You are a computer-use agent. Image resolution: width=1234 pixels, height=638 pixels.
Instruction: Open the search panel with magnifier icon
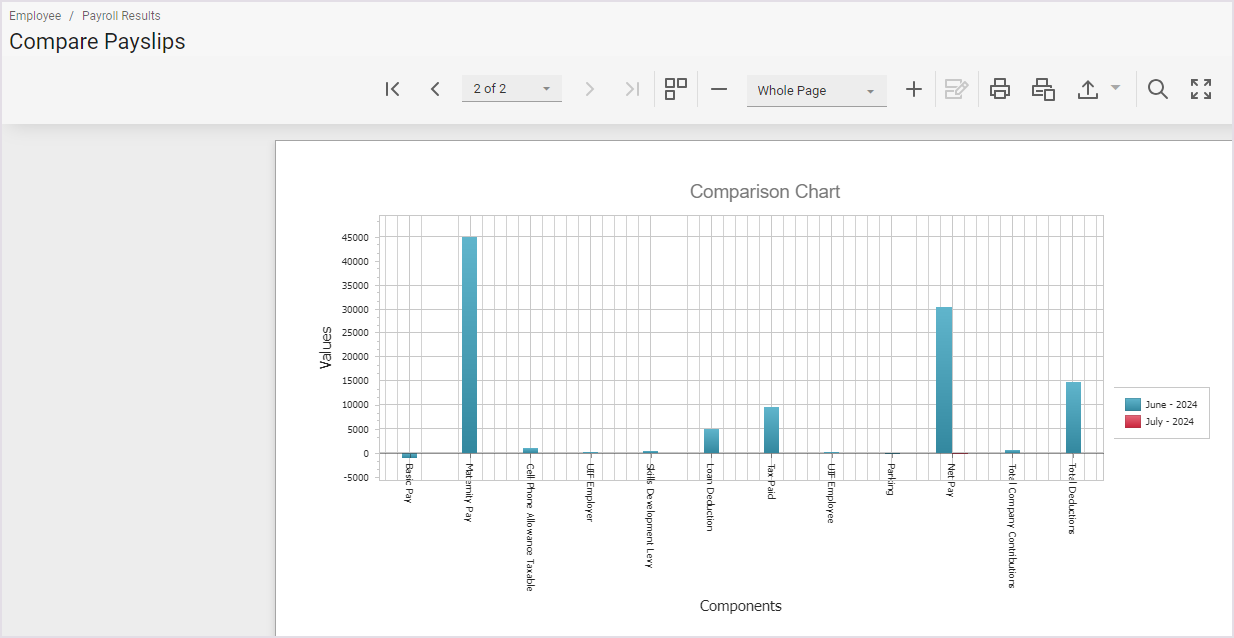[x=1157, y=89]
